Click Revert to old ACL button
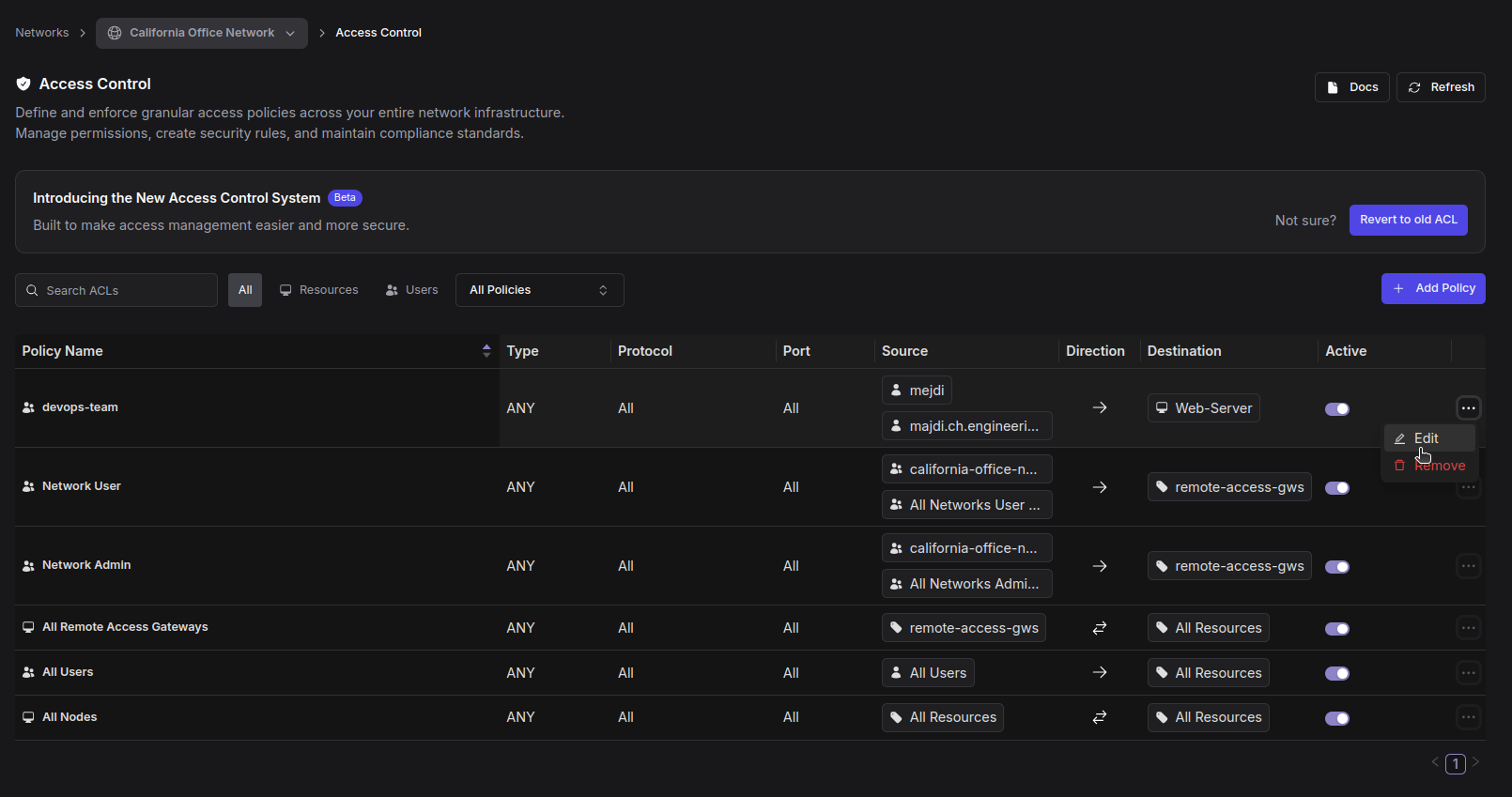Image resolution: width=1512 pixels, height=797 pixels. tap(1408, 220)
